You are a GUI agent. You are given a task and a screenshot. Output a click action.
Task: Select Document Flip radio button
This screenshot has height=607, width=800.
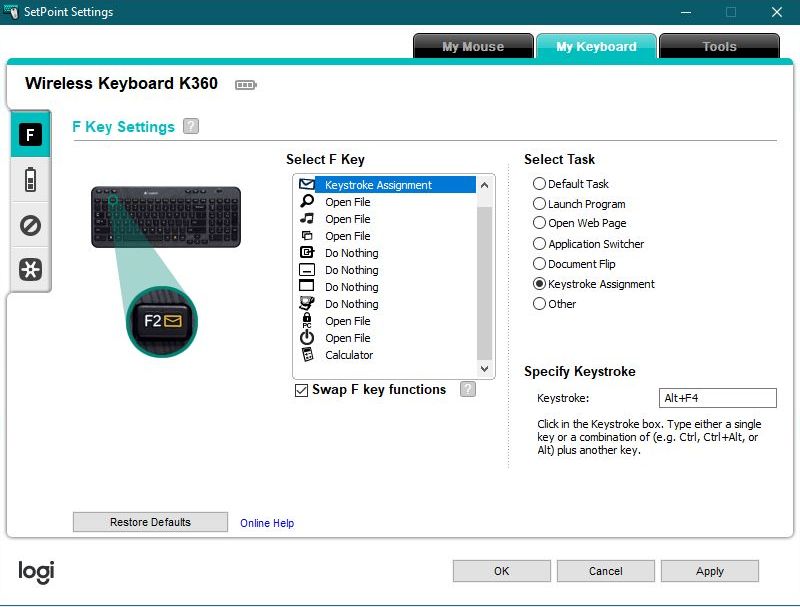tap(539, 264)
